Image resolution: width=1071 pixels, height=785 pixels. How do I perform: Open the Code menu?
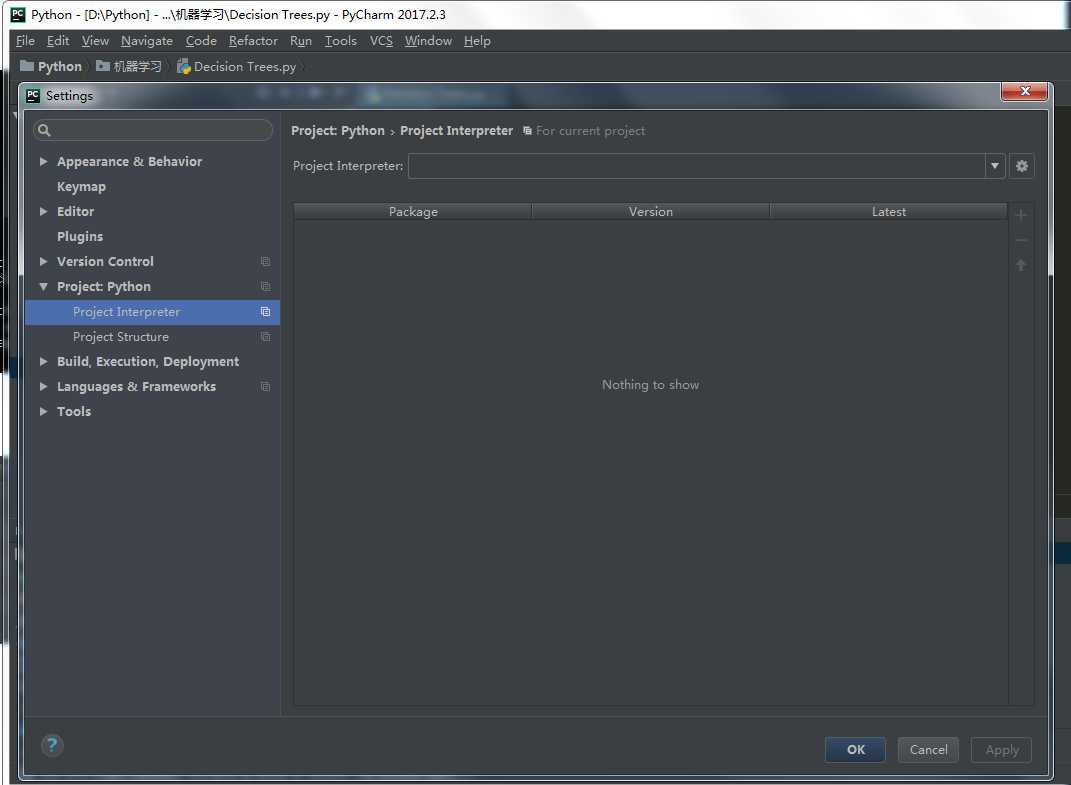point(201,41)
